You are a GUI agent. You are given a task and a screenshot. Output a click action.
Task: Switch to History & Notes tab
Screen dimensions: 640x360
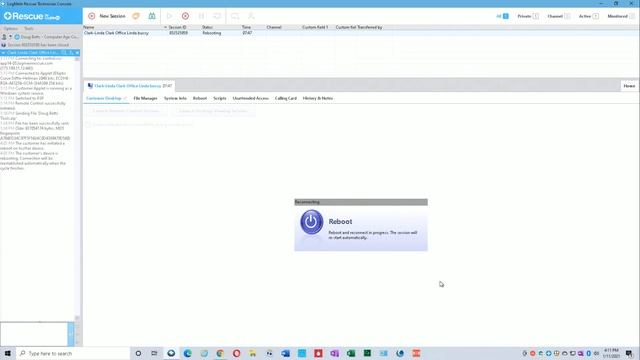point(318,98)
